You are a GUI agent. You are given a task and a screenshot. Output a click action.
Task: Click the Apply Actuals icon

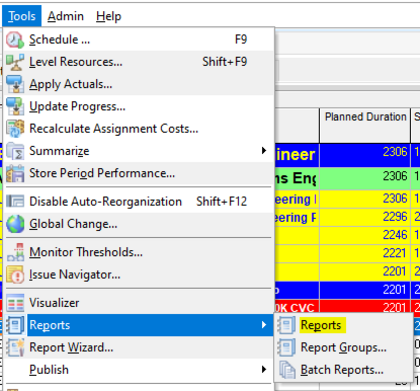click(15, 84)
